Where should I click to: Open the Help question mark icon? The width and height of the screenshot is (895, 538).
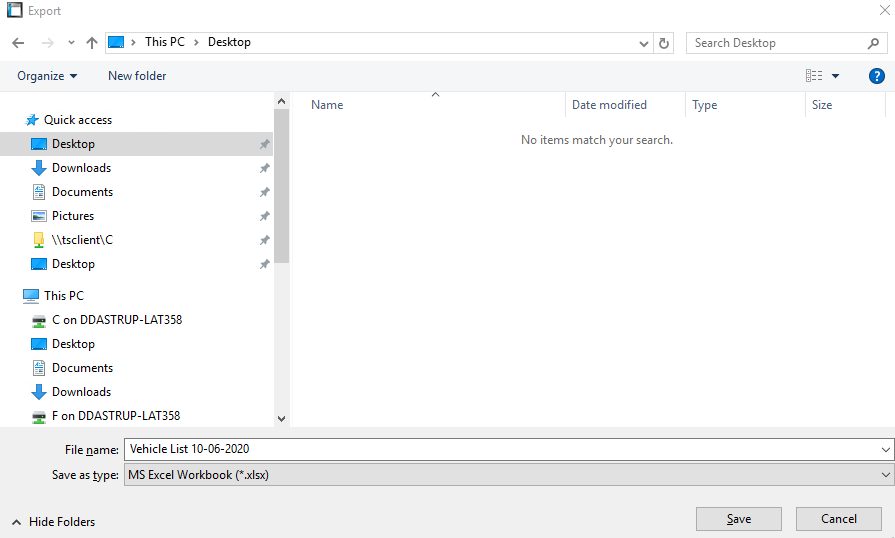tap(876, 76)
